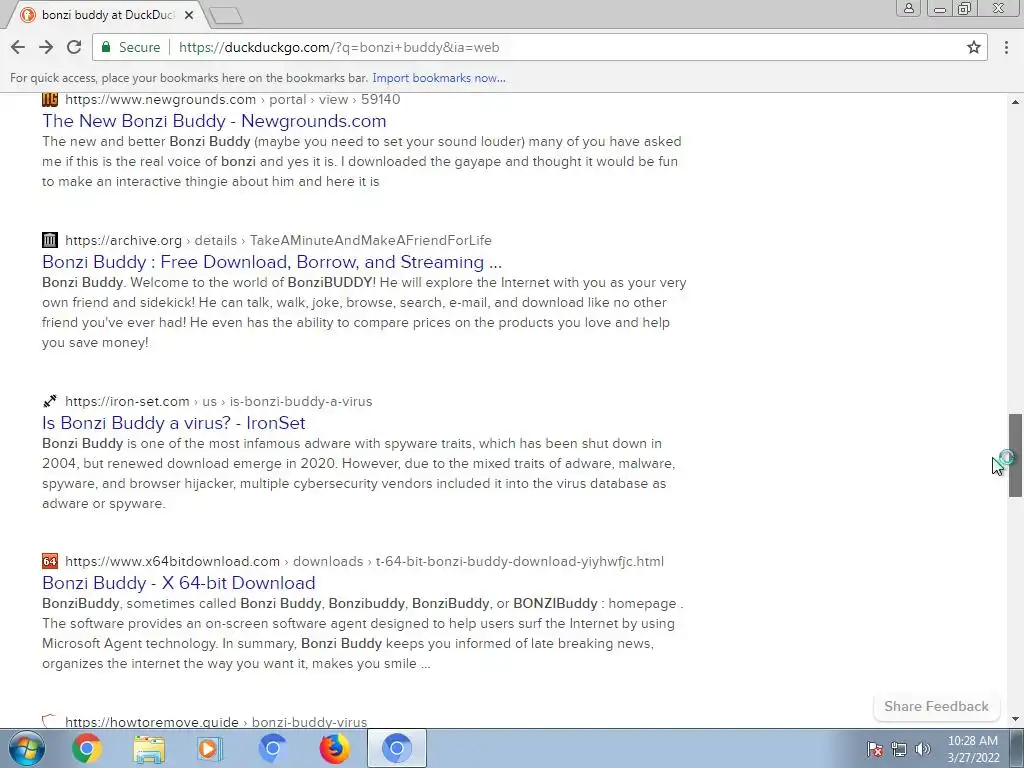Click Share Feedback button
Screen dimensions: 1024x768
[x=936, y=706]
